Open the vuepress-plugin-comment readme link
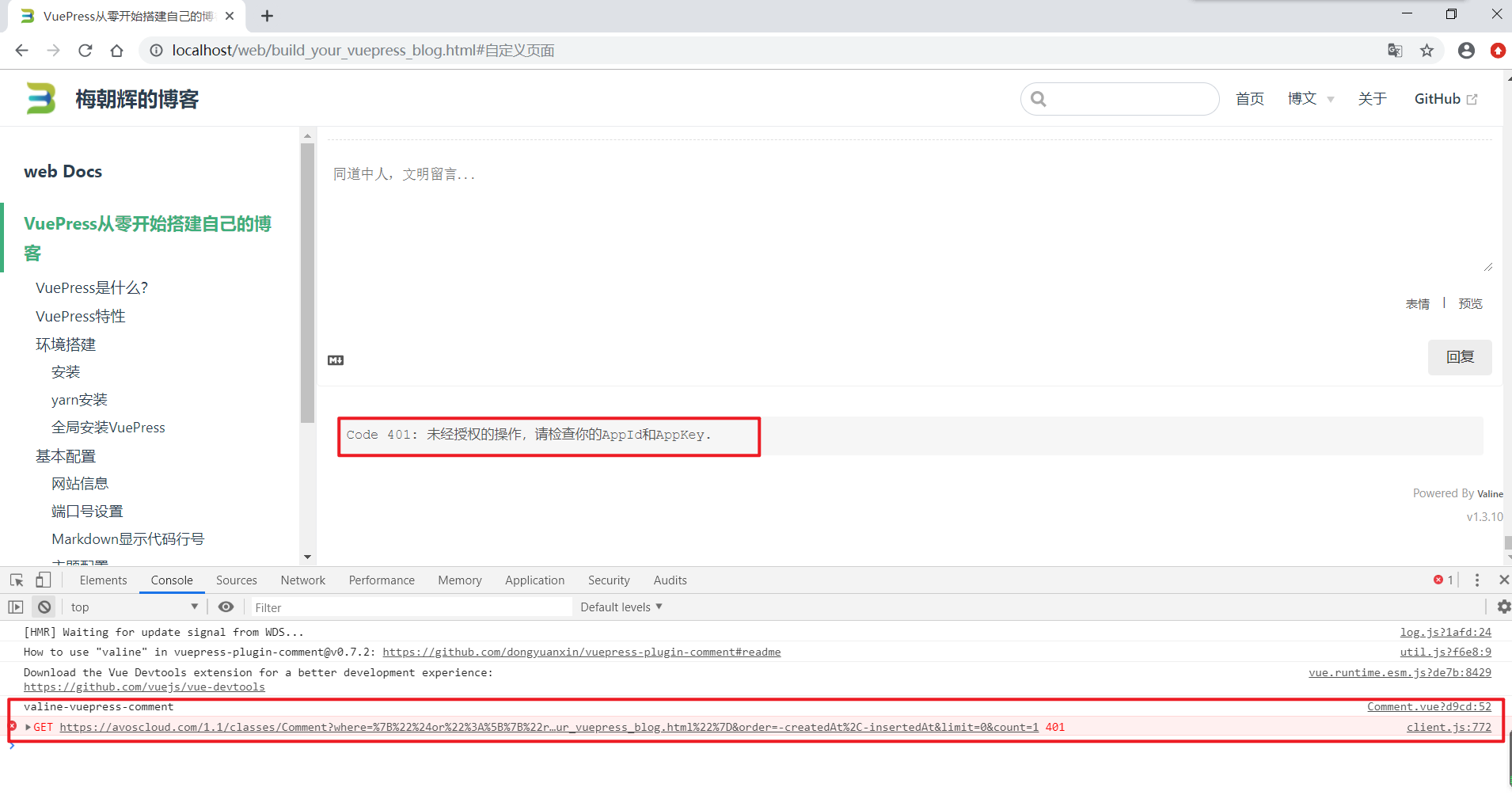The height and width of the screenshot is (795, 1512). click(582, 652)
